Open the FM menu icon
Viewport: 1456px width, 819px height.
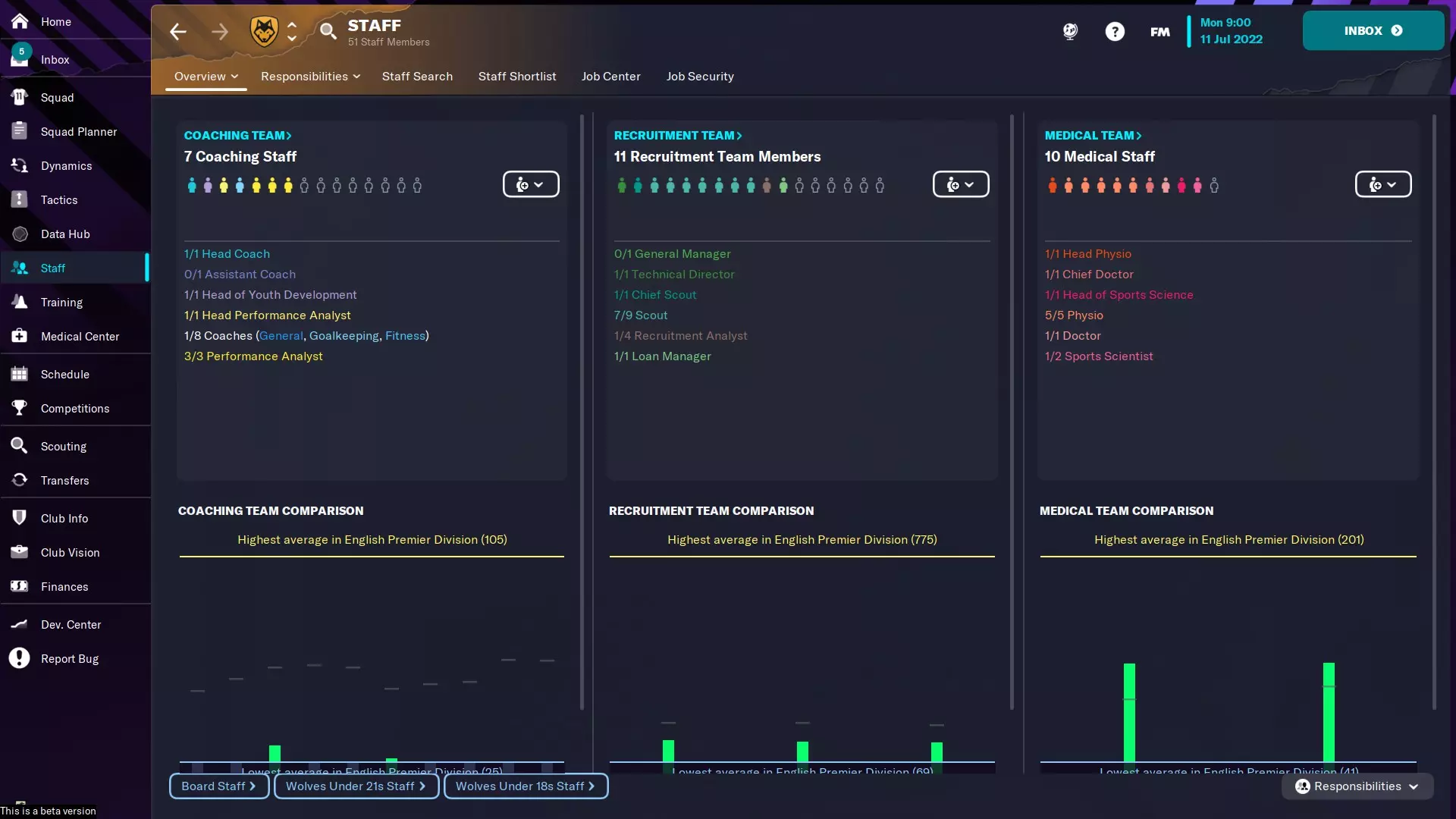tap(1159, 32)
